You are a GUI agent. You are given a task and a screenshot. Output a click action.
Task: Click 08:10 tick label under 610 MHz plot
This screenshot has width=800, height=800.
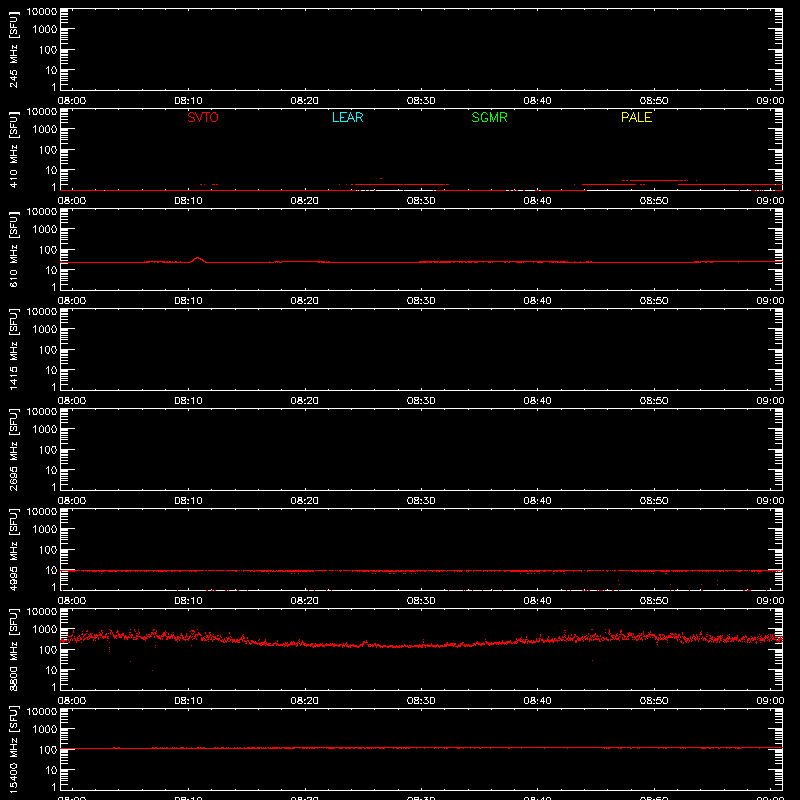tap(188, 301)
